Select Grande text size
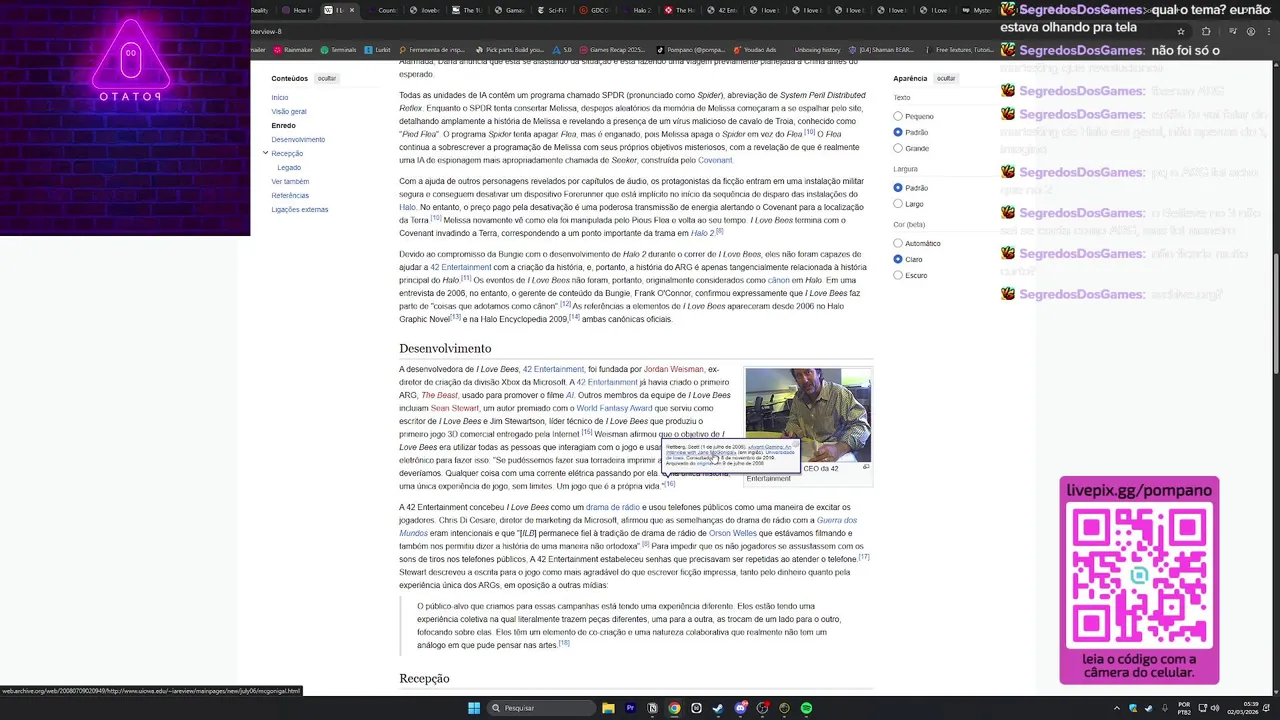1280x720 pixels. [898, 148]
